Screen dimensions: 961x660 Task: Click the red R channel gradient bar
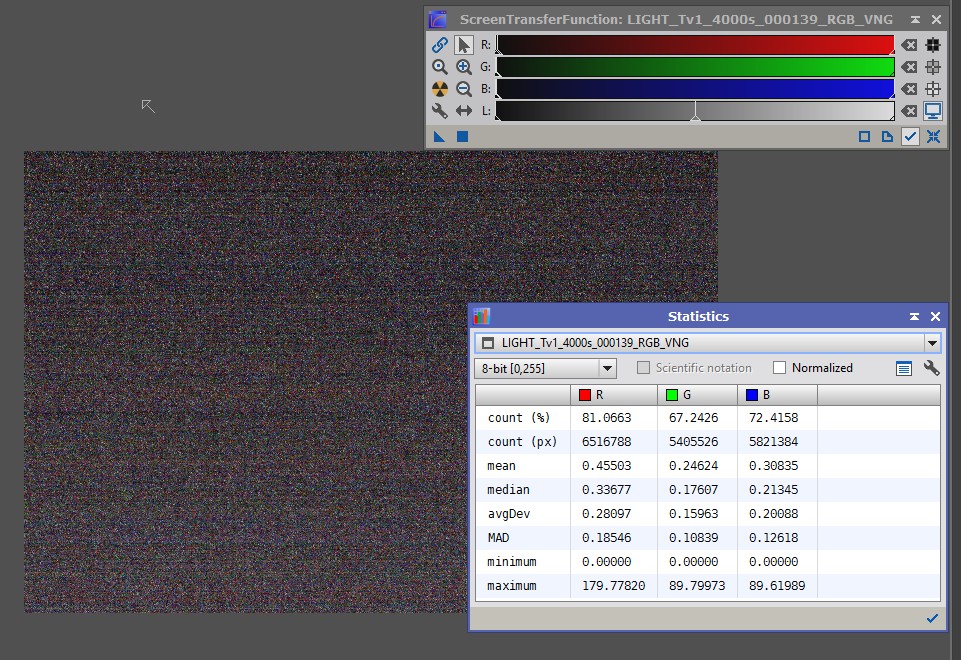(x=695, y=45)
